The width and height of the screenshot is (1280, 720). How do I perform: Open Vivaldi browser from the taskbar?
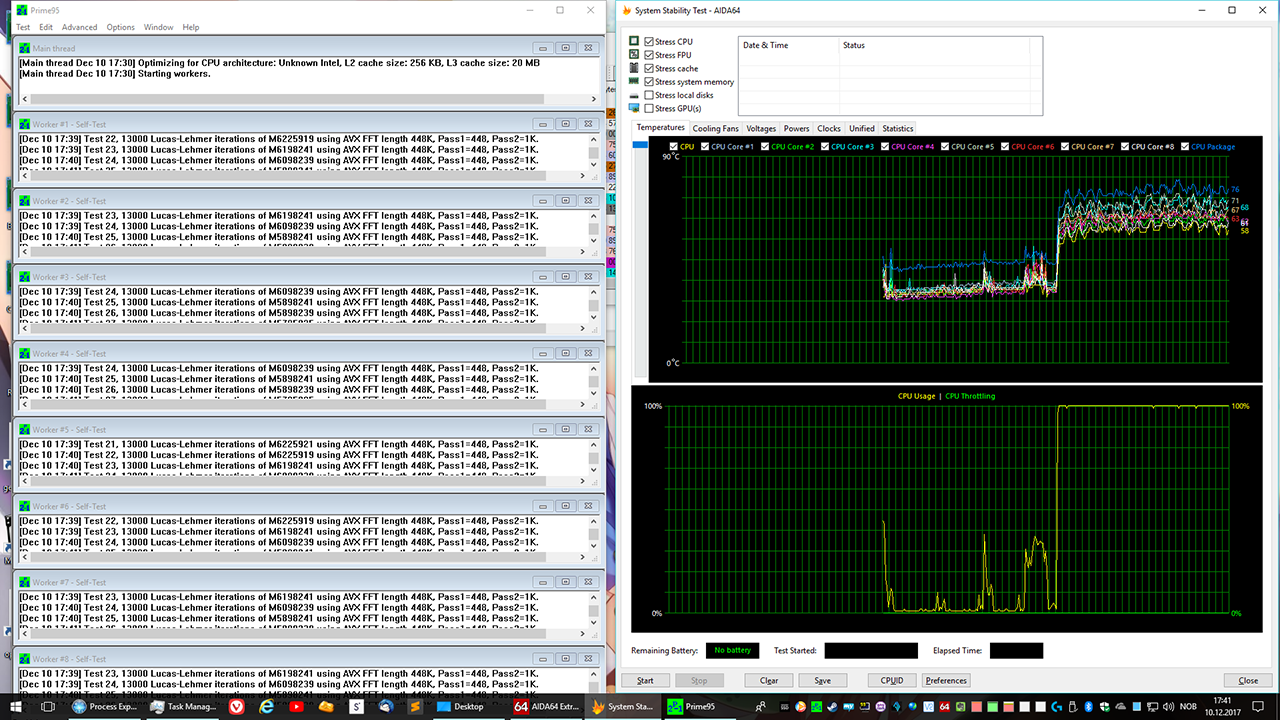pyautogui.click(x=237, y=706)
